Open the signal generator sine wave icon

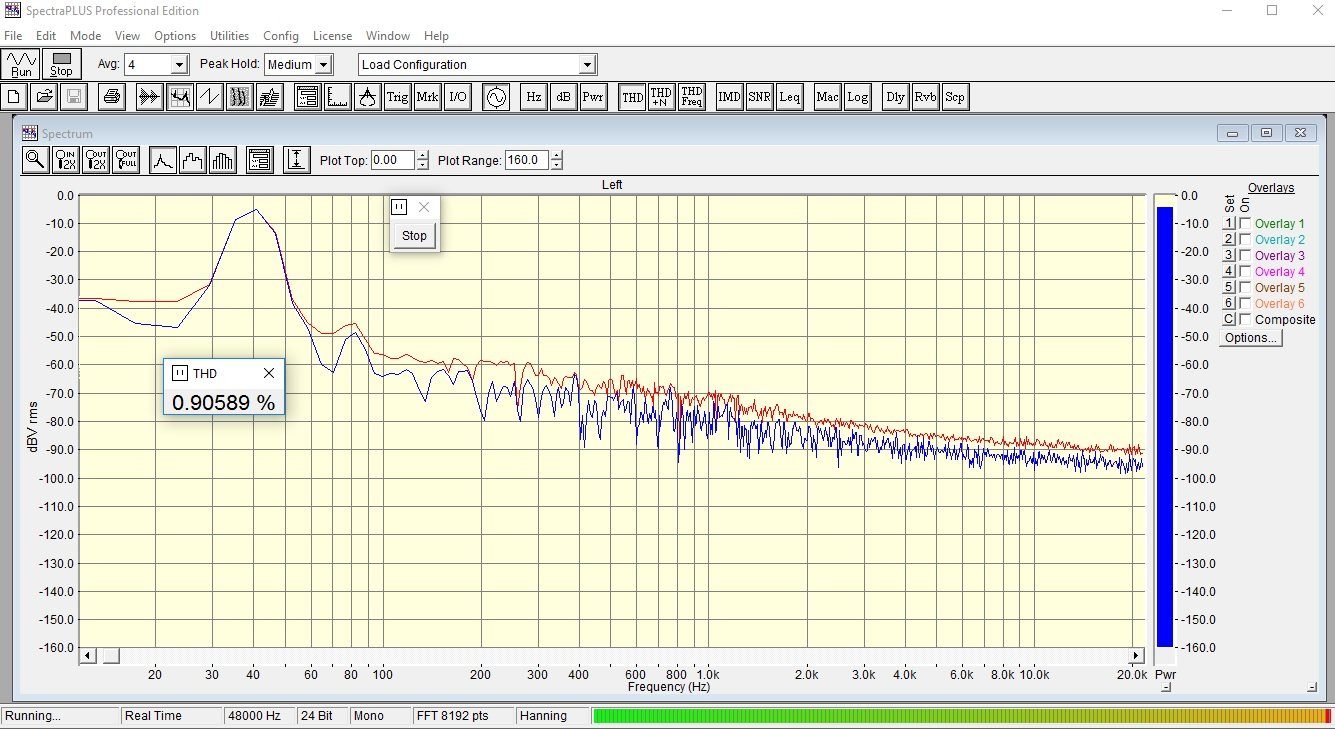(496, 97)
